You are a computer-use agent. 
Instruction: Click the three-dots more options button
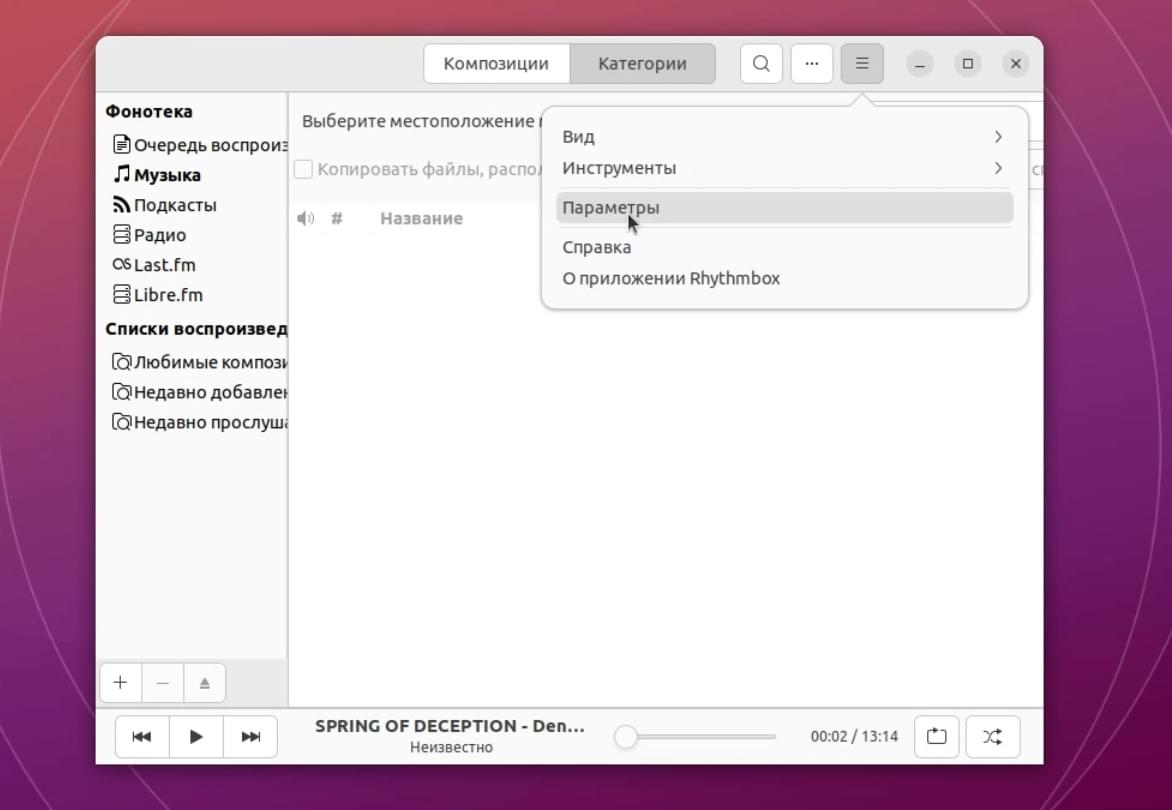(x=812, y=64)
